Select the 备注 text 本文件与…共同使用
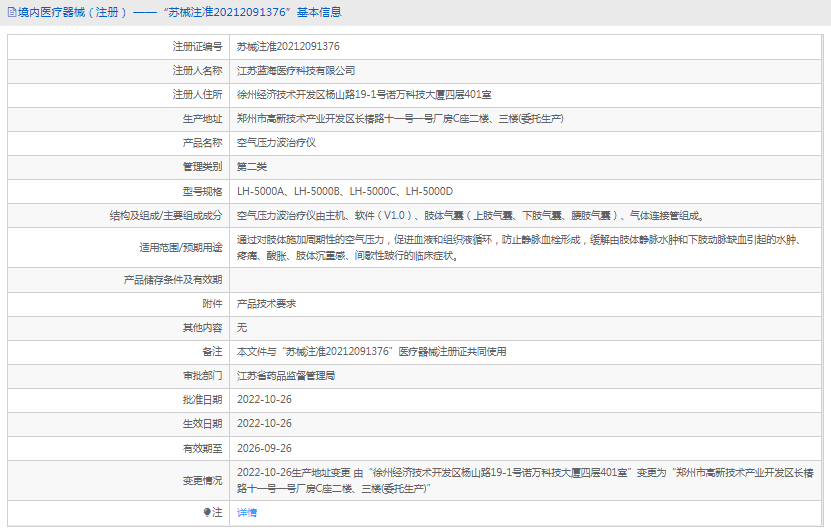Image resolution: width=831 pixels, height=531 pixels. (x=372, y=351)
